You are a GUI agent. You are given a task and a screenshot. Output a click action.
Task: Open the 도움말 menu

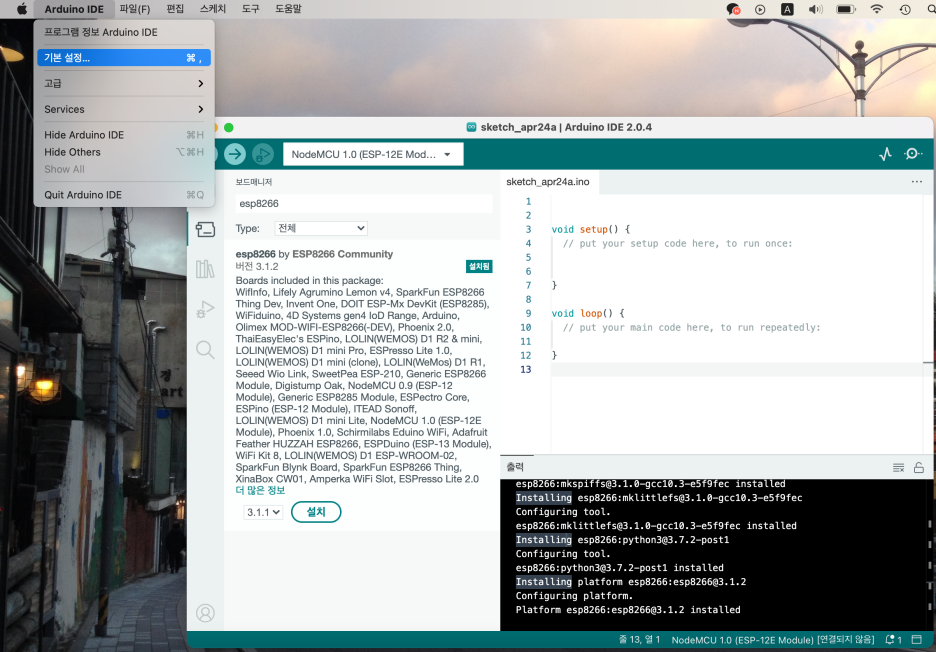[x=288, y=9]
